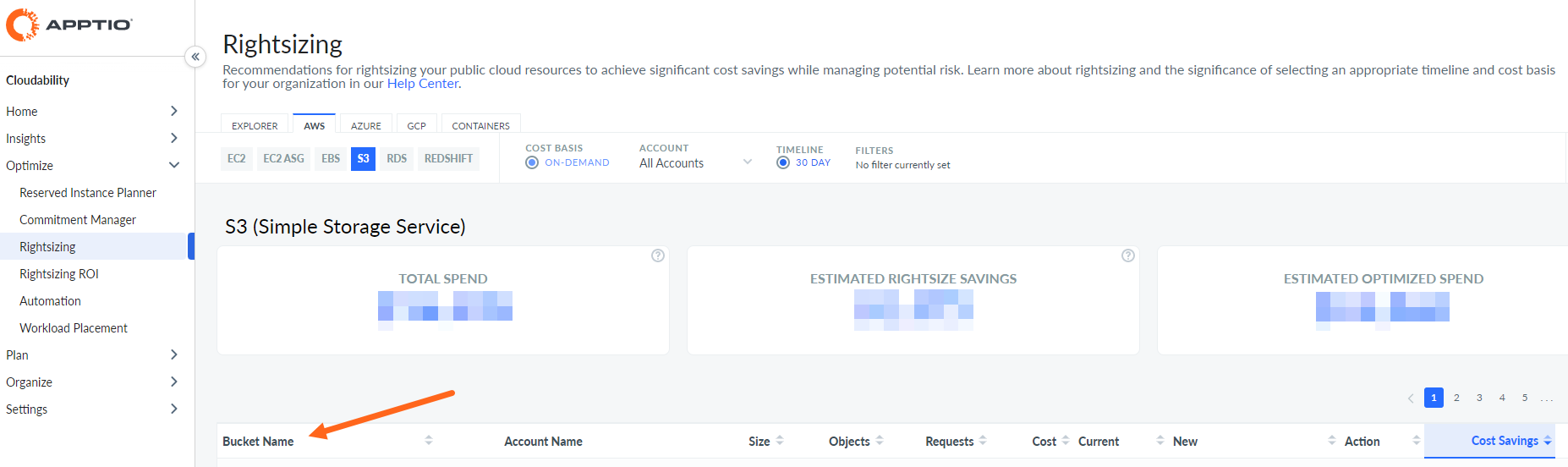The image size is (1568, 467).
Task: Click the Cloudability heading in sidebar
Action: (37, 80)
